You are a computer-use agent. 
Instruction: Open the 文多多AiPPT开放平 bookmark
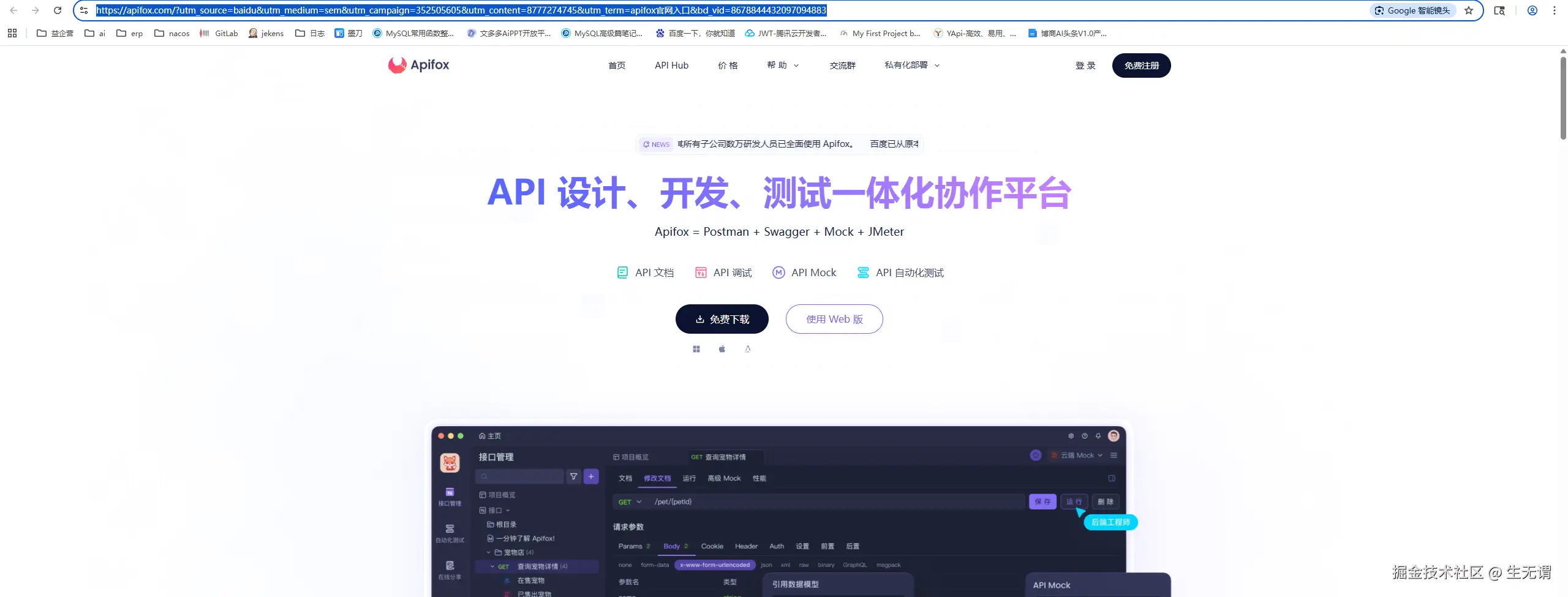coord(509,33)
